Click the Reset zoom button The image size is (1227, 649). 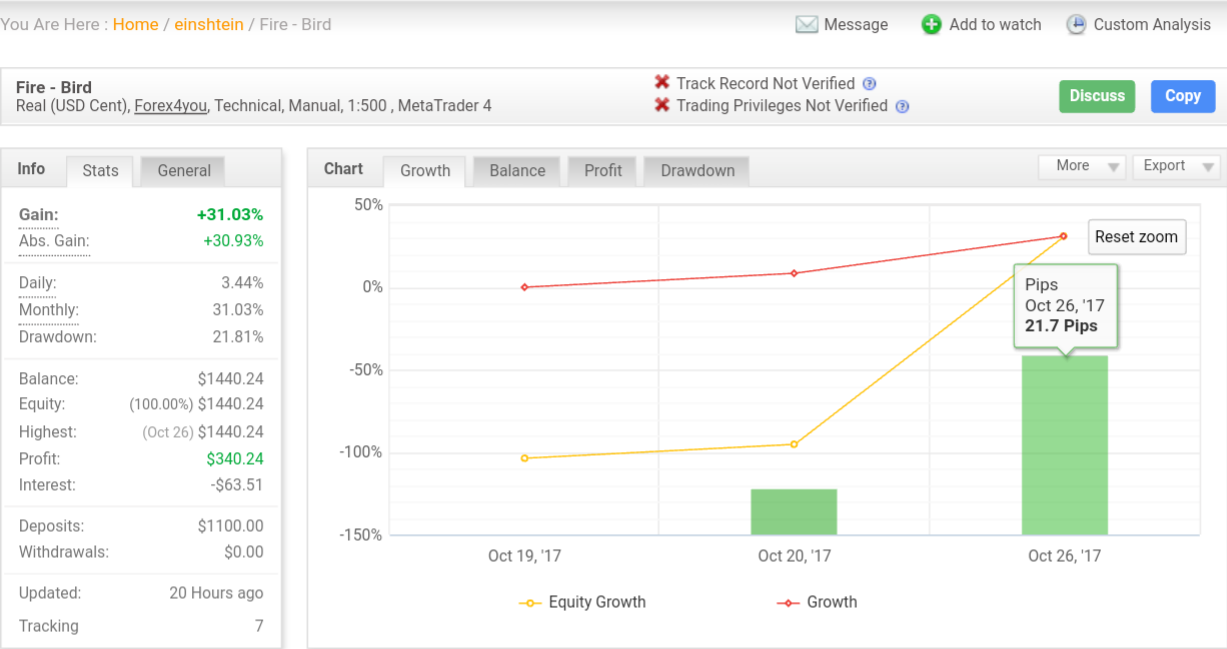pos(1136,237)
